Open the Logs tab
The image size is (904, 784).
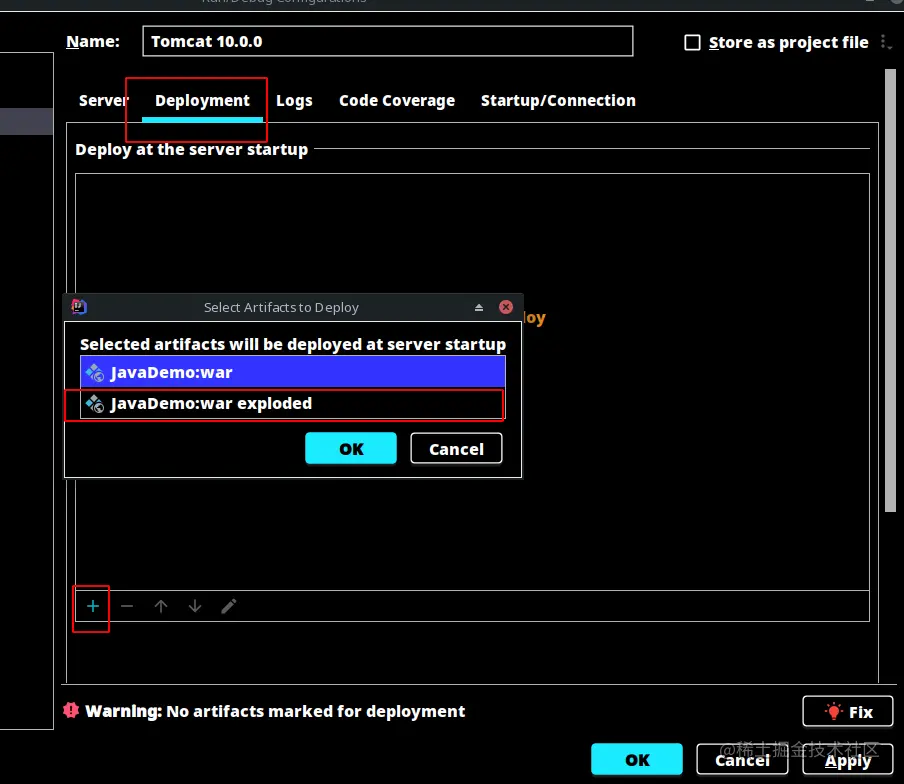point(294,100)
